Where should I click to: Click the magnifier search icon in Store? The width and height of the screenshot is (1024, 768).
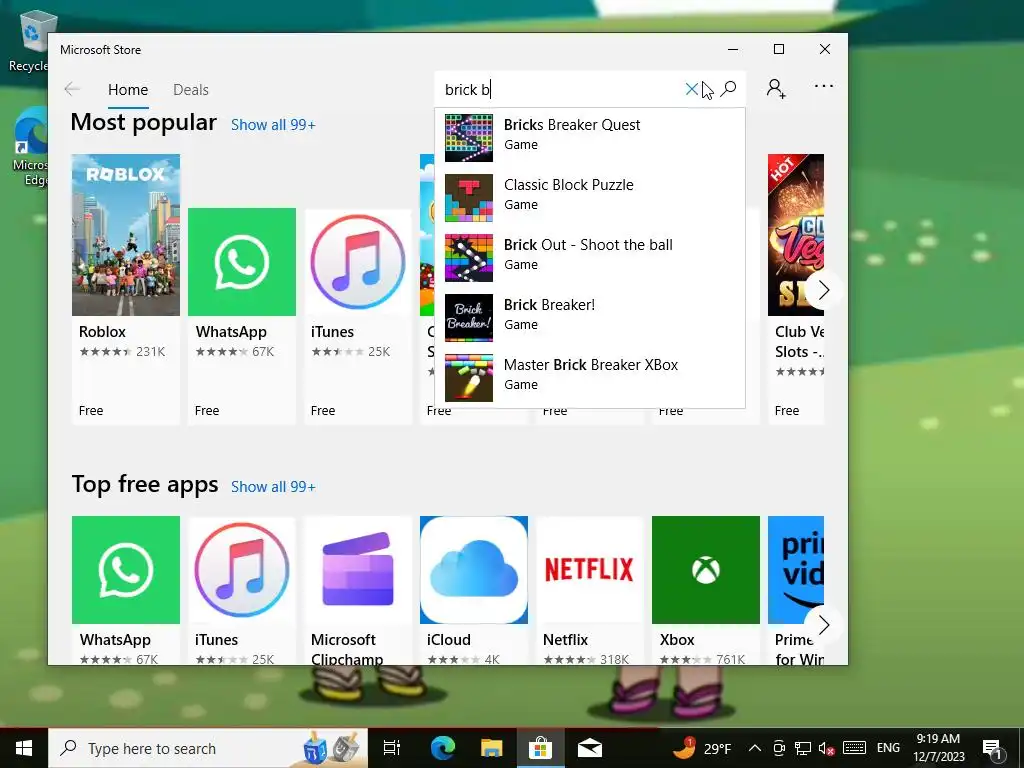(729, 89)
